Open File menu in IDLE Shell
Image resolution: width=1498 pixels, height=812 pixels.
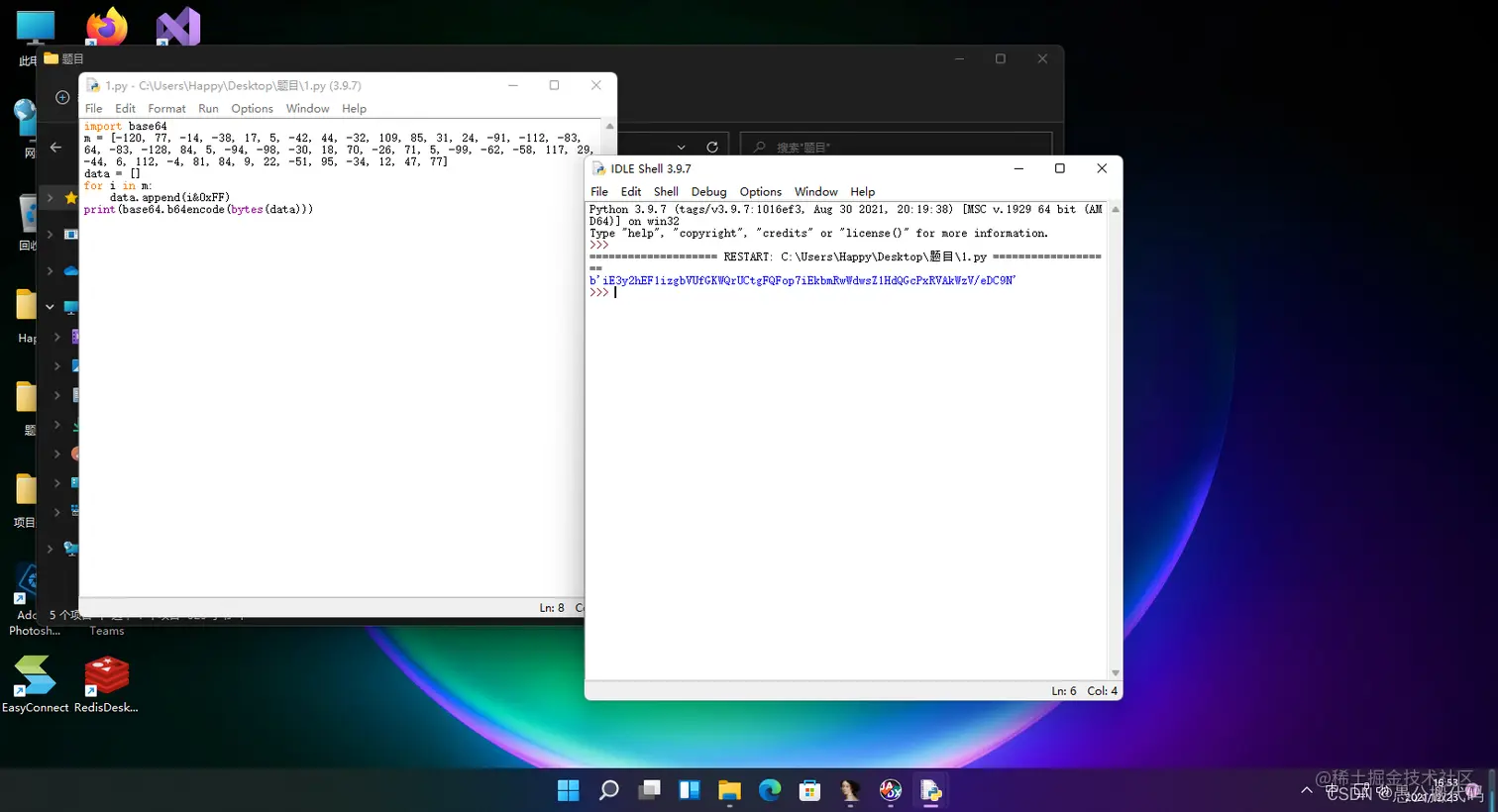[599, 191]
